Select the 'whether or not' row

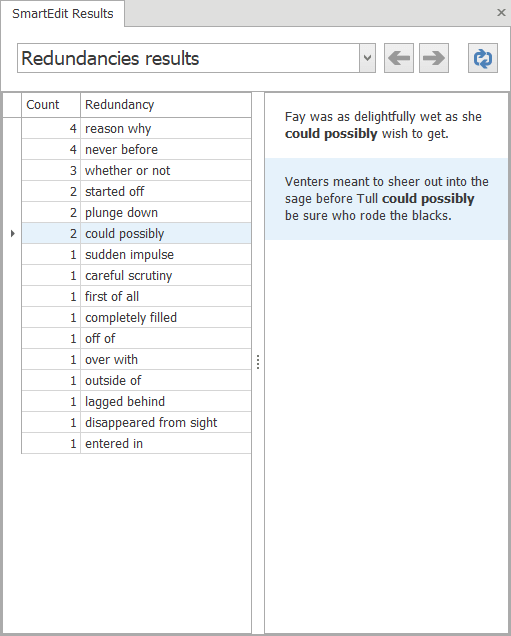[x=136, y=170]
